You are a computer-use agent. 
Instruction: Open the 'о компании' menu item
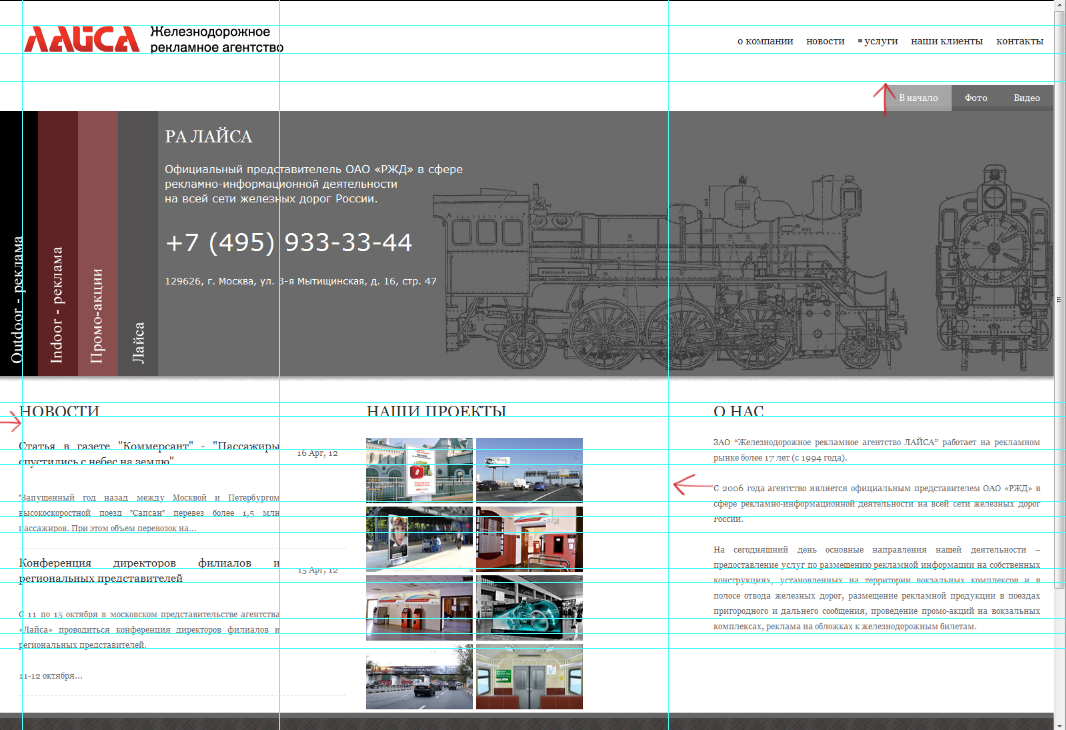coord(765,41)
